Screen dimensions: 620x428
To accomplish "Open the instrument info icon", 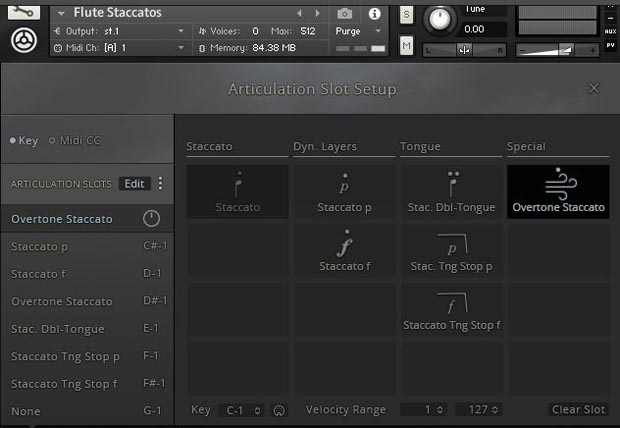I will point(375,14).
